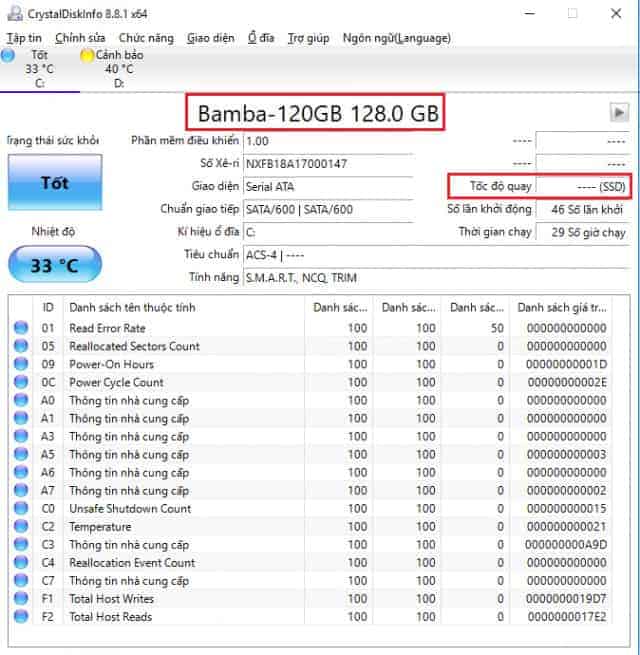The height and width of the screenshot is (655, 640).
Task: Click status dot for attribute A6
Action: [x=21, y=472]
